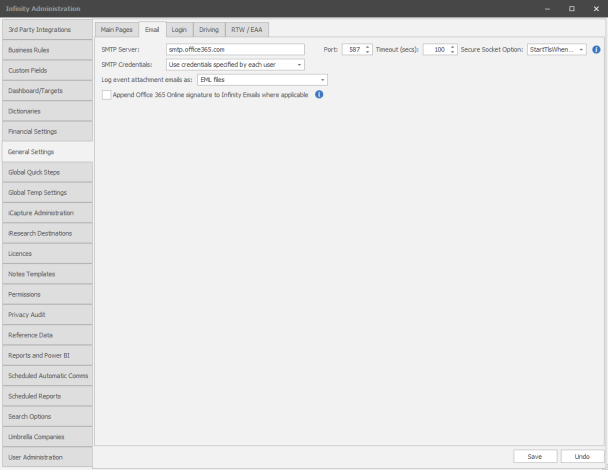The image size is (608, 470).
Task: Open the Login tab
Action: 179,30
